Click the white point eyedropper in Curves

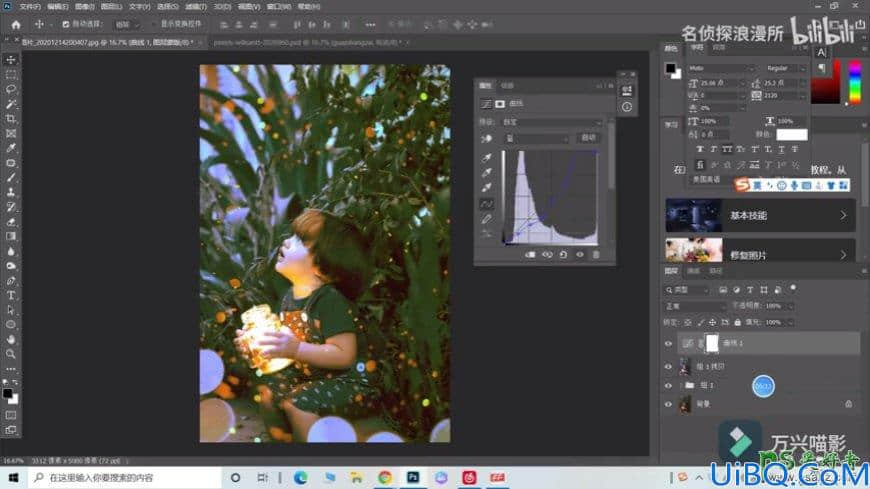(487, 188)
